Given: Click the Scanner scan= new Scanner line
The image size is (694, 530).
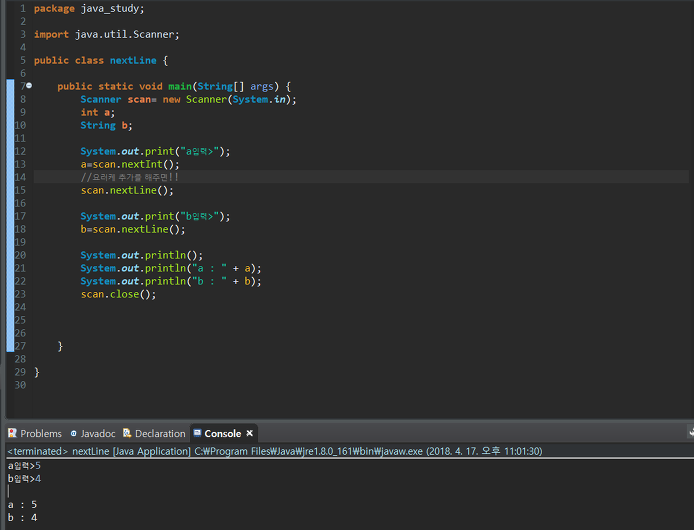Looking at the screenshot, I should coord(188,100).
